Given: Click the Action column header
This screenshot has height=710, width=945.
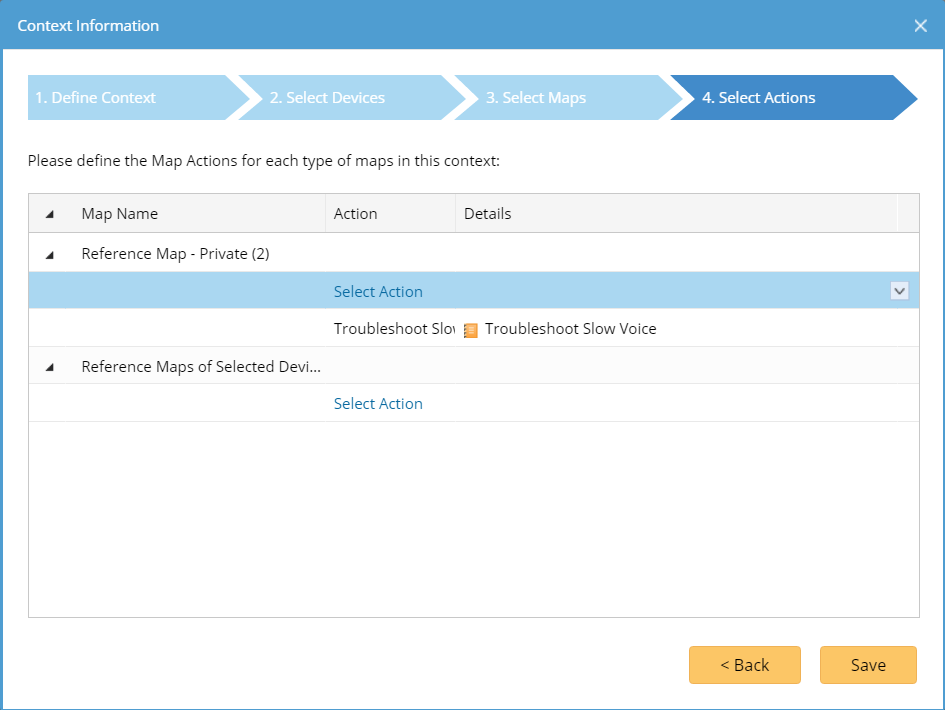Looking at the screenshot, I should [356, 214].
